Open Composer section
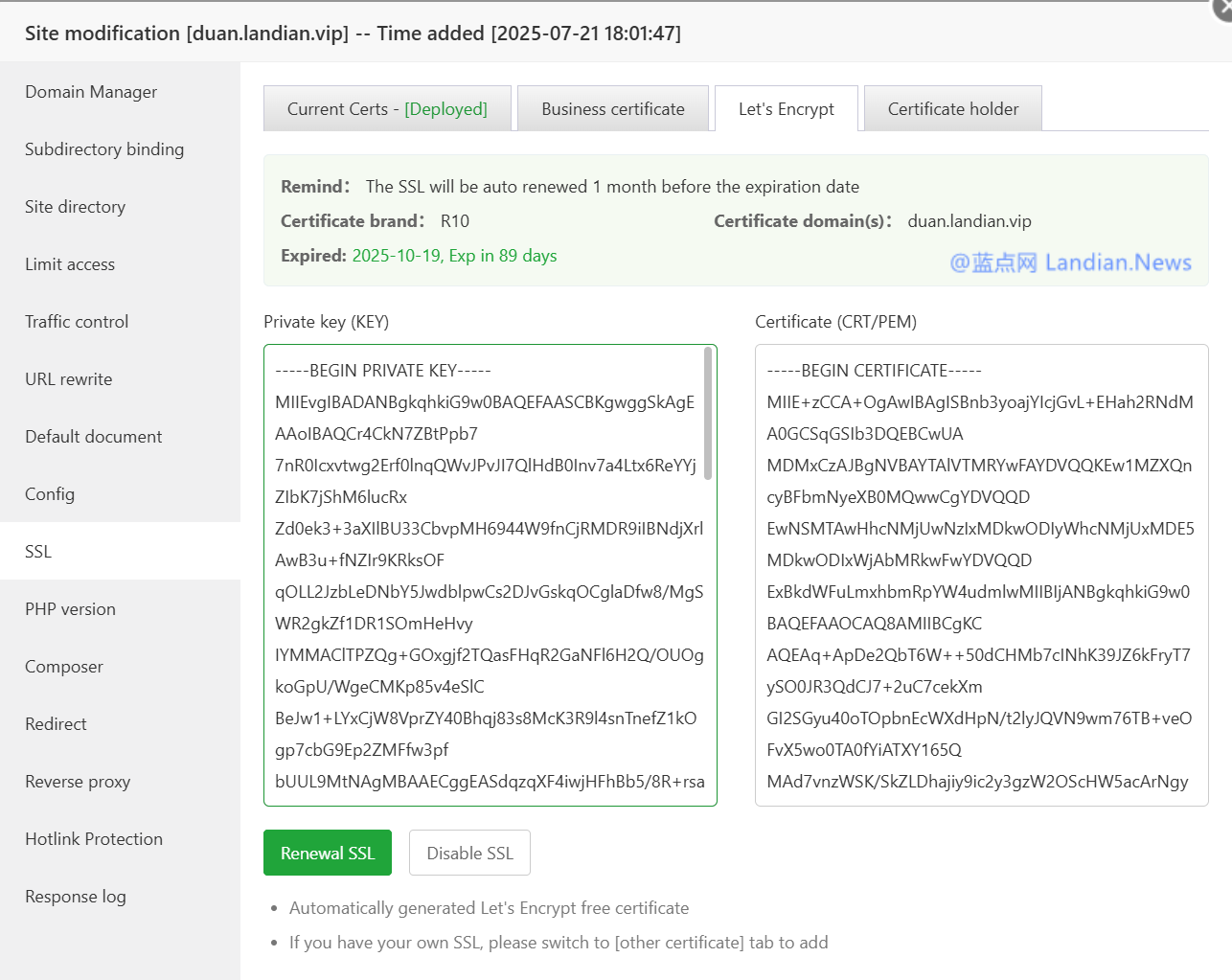This screenshot has height=980, width=1232. click(x=64, y=667)
